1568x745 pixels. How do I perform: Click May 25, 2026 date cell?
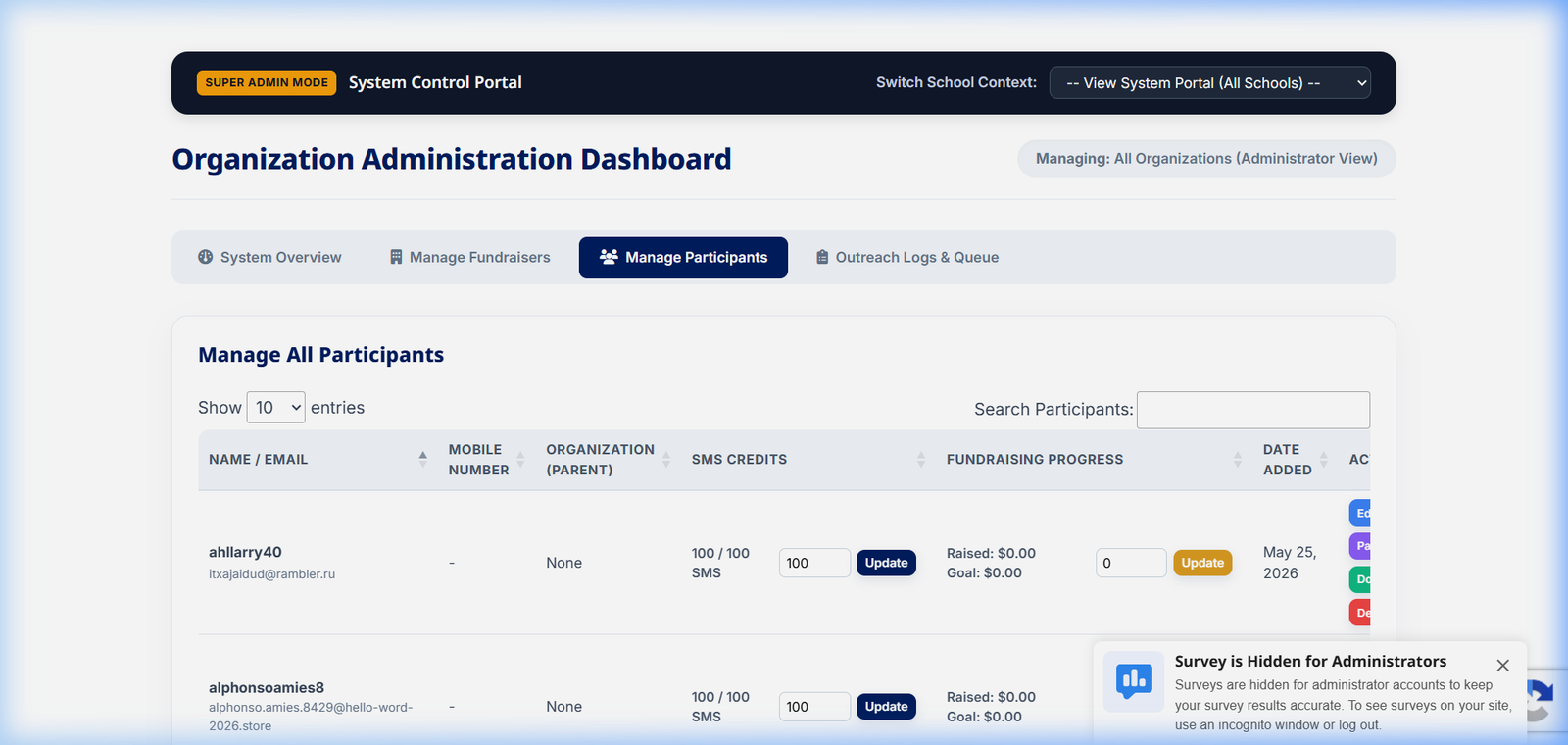(x=1290, y=563)
